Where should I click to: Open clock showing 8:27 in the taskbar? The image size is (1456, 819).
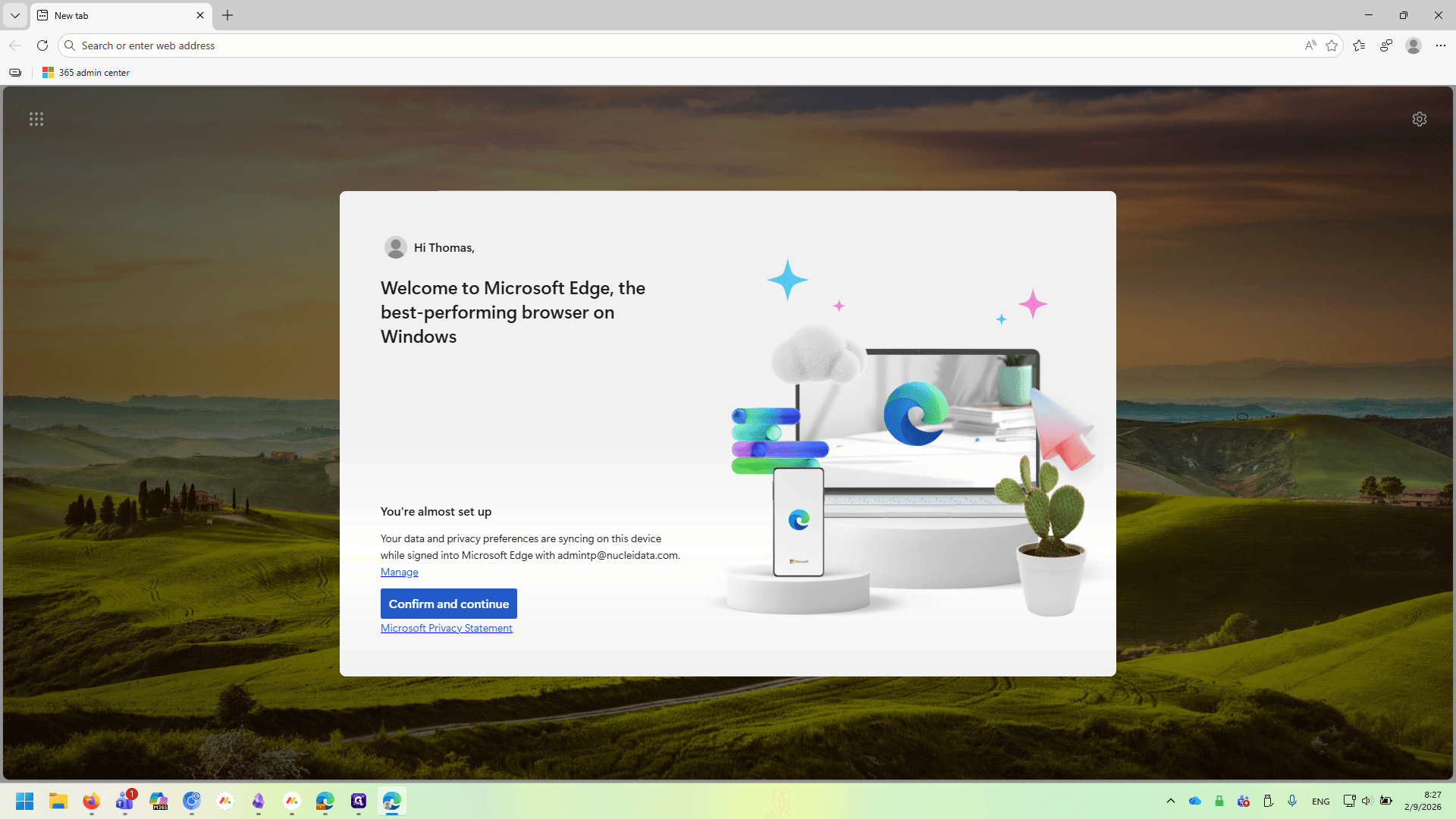[1423, 801]
